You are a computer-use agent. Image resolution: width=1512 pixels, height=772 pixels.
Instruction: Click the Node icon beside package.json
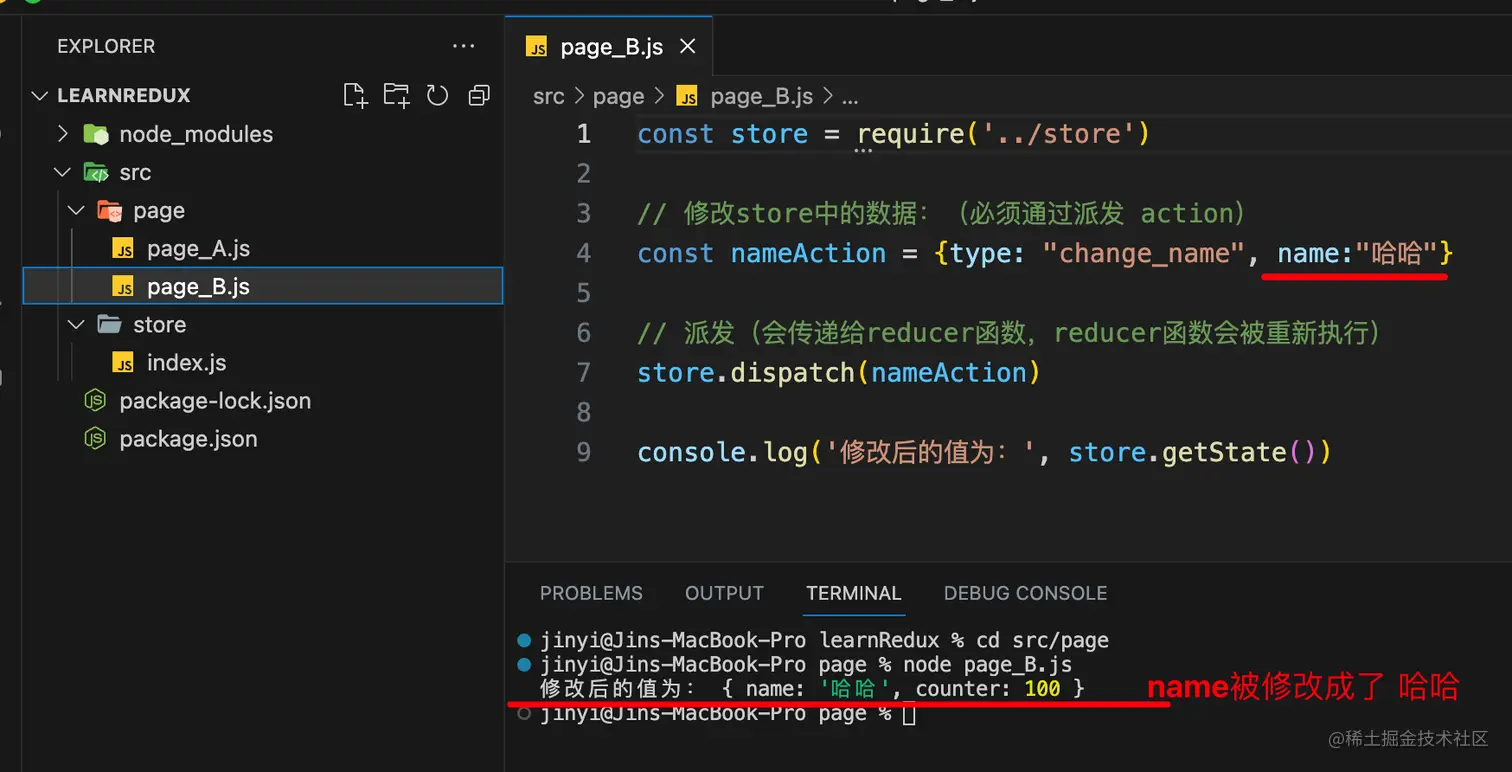click(x=95, y=439)
